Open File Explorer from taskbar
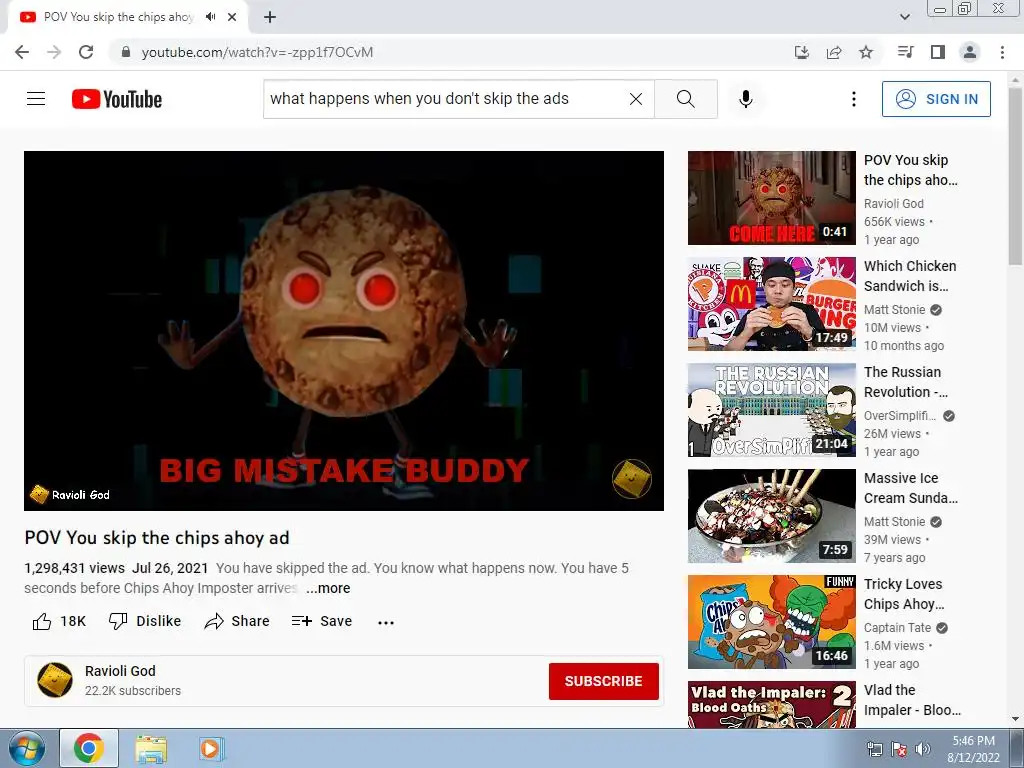Viewport: 1024px width, 768px height. (x=151, y=748)
